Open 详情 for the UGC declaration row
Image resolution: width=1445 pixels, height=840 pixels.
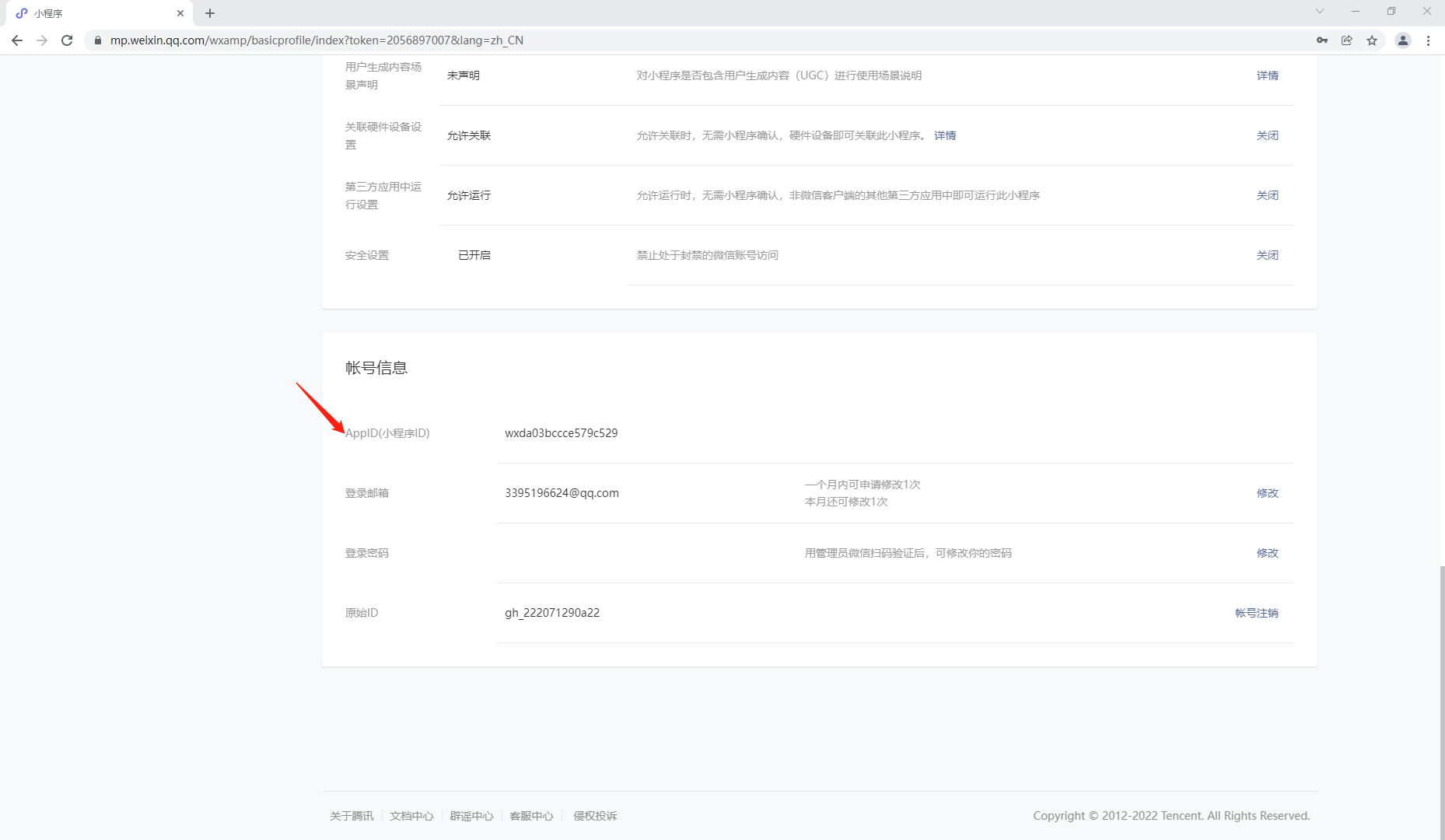pyautogui.click(x=1268, y=75)
